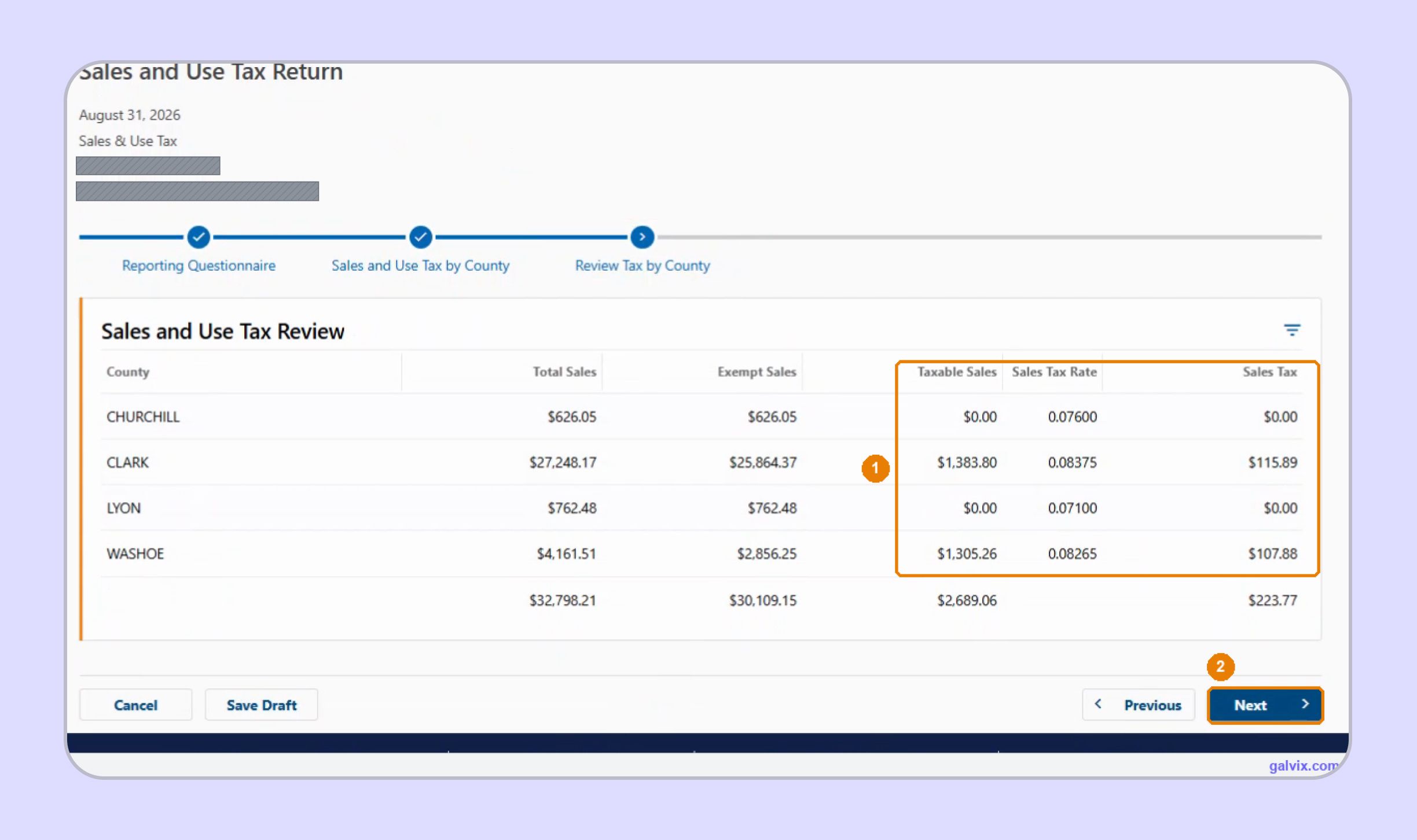Proceed with the Next button

pyautogui.click(x=1265, y=705)
